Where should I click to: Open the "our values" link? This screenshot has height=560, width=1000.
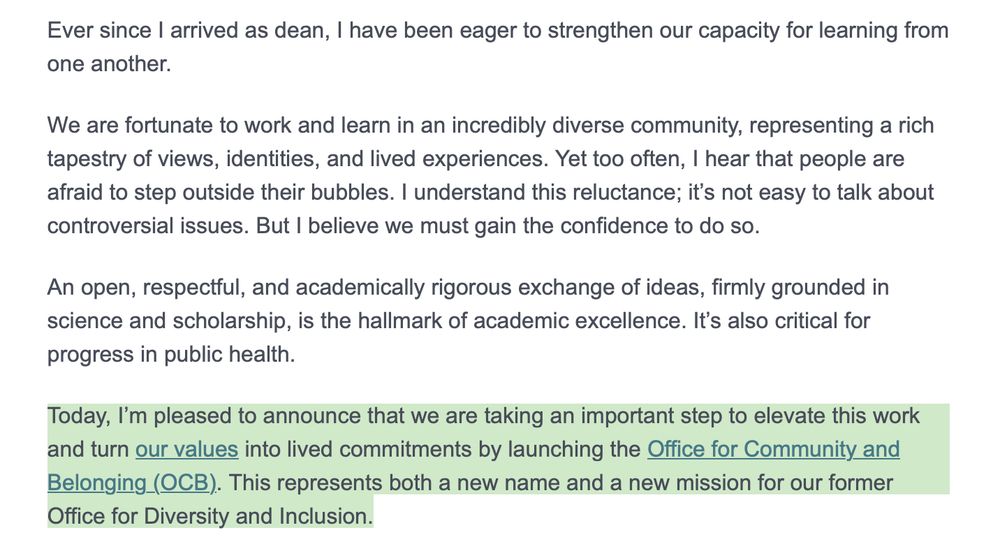click(x=186, y=449)
